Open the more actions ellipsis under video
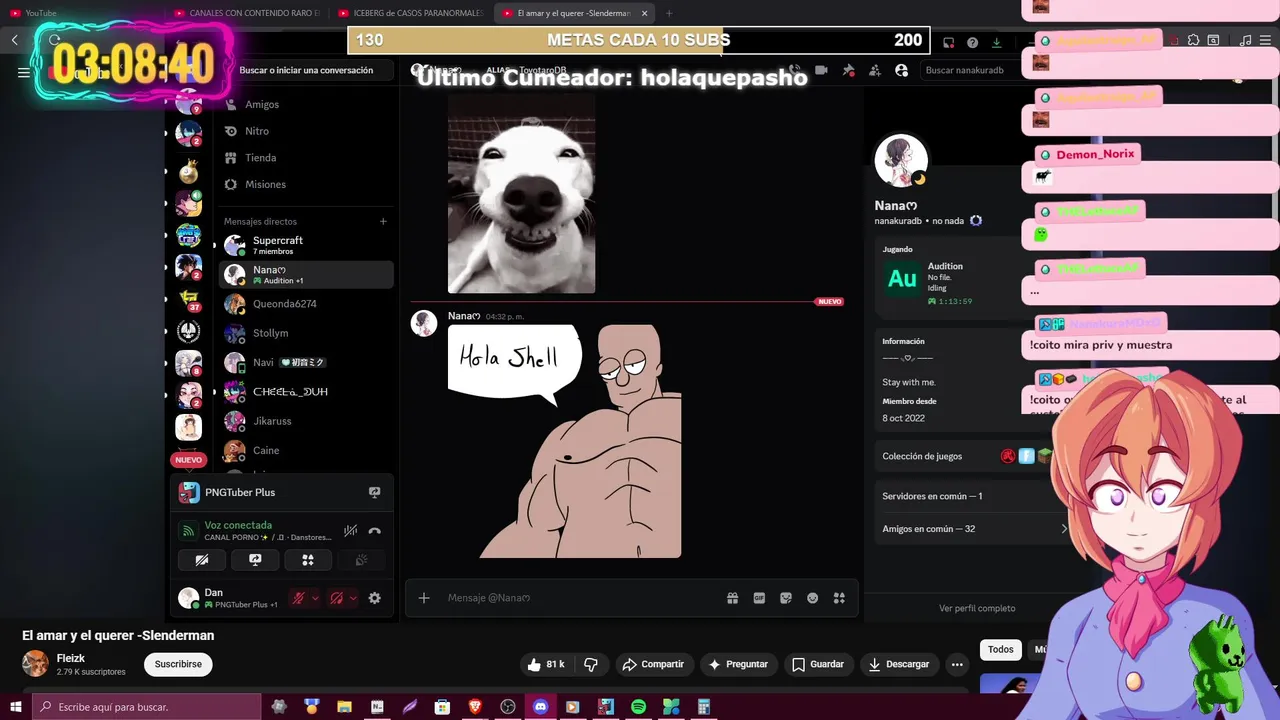This screenshot has height=720, width=1280. (957, 664)
